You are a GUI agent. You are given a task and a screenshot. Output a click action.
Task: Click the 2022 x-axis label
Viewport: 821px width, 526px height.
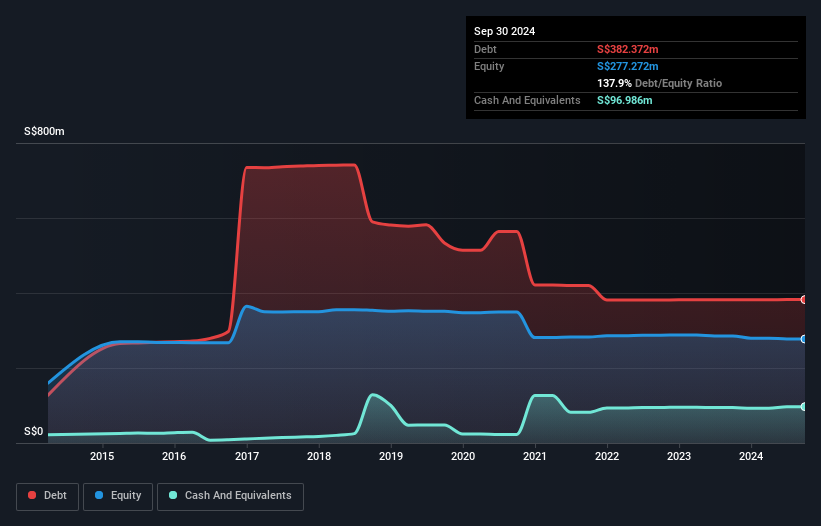click(607, 456)
